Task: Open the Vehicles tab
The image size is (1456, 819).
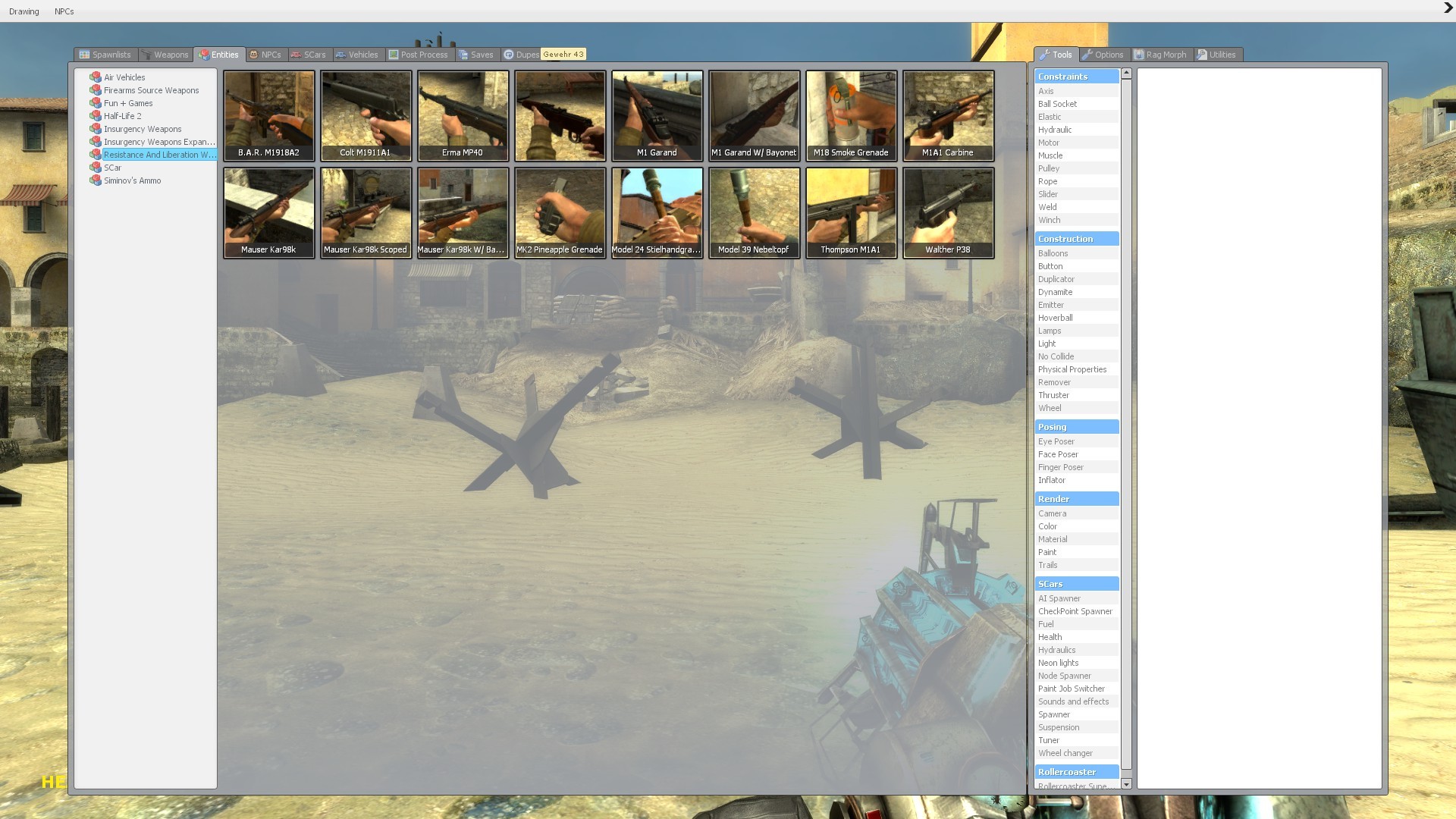Action: [x=357, y=55]
